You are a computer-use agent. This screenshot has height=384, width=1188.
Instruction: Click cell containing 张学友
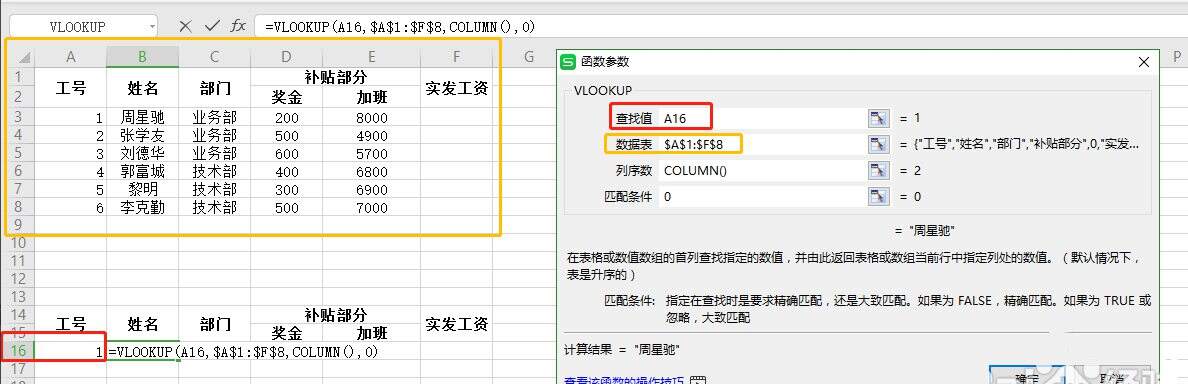click(142, 136)
